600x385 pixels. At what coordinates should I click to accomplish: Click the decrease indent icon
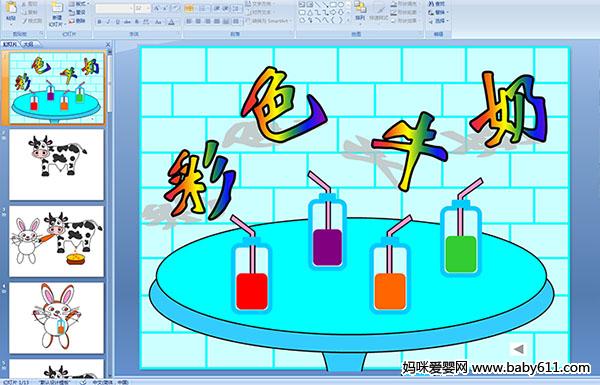[217, 8]
